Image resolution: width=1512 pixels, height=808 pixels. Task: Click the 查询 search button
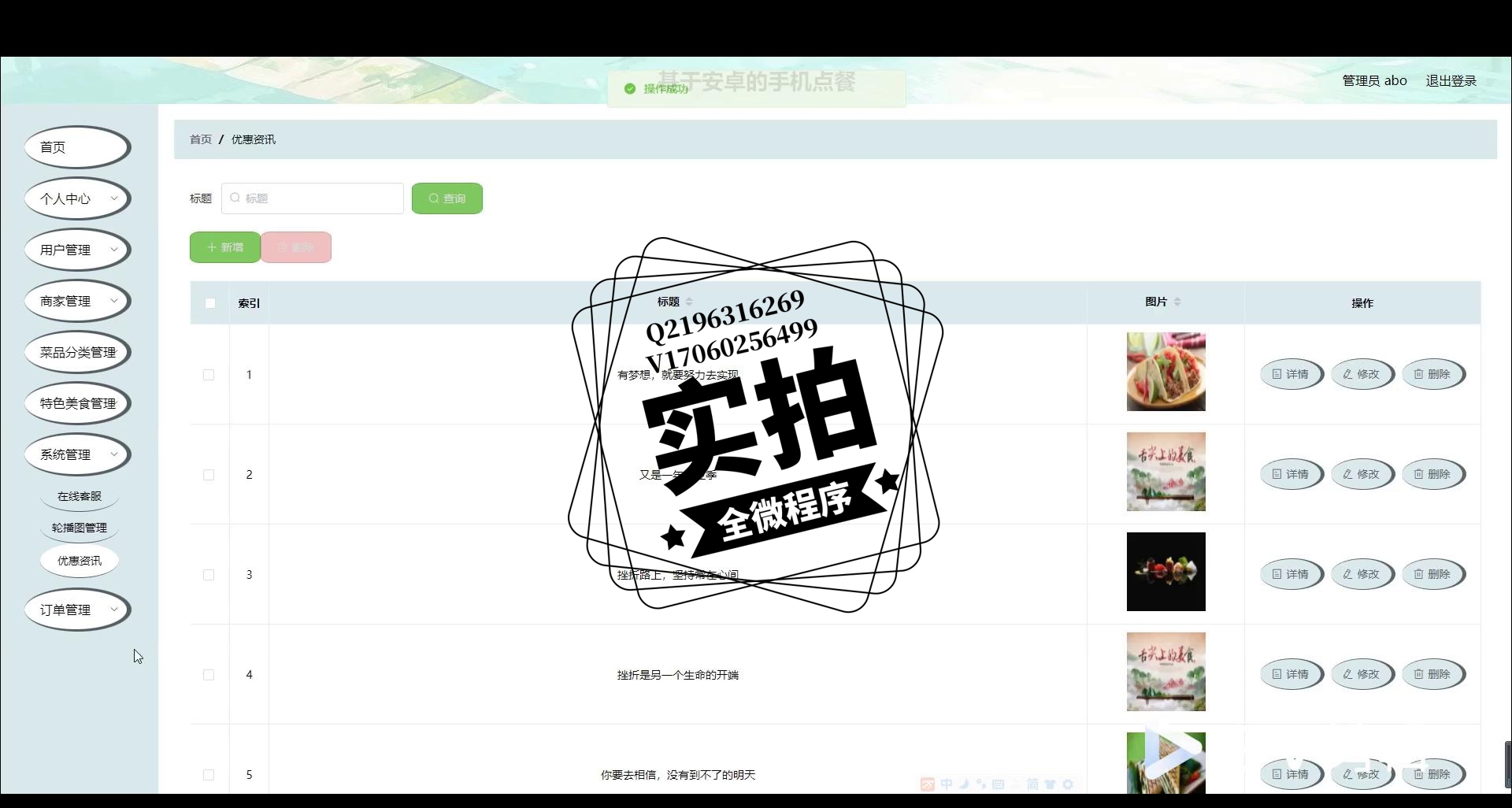tap(447, 198)
